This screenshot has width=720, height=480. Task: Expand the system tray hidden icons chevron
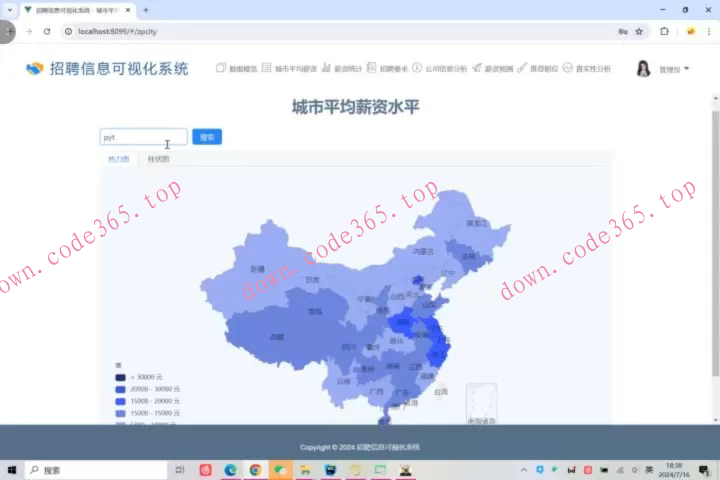[x=523, y=470]
